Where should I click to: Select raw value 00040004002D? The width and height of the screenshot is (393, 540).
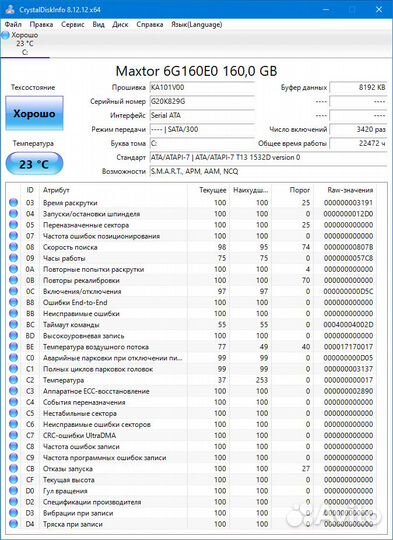click(x=348, y=324)
